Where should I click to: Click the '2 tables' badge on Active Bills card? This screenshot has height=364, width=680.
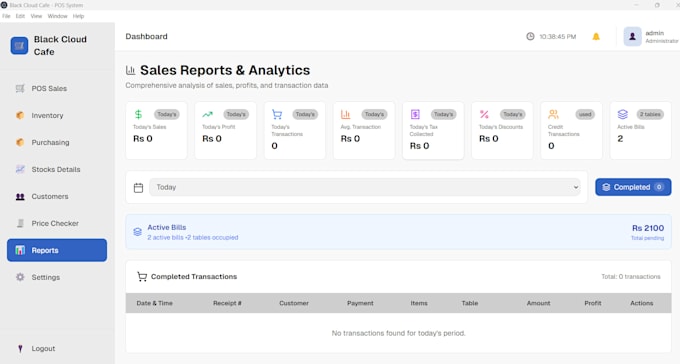pos(650,115)
